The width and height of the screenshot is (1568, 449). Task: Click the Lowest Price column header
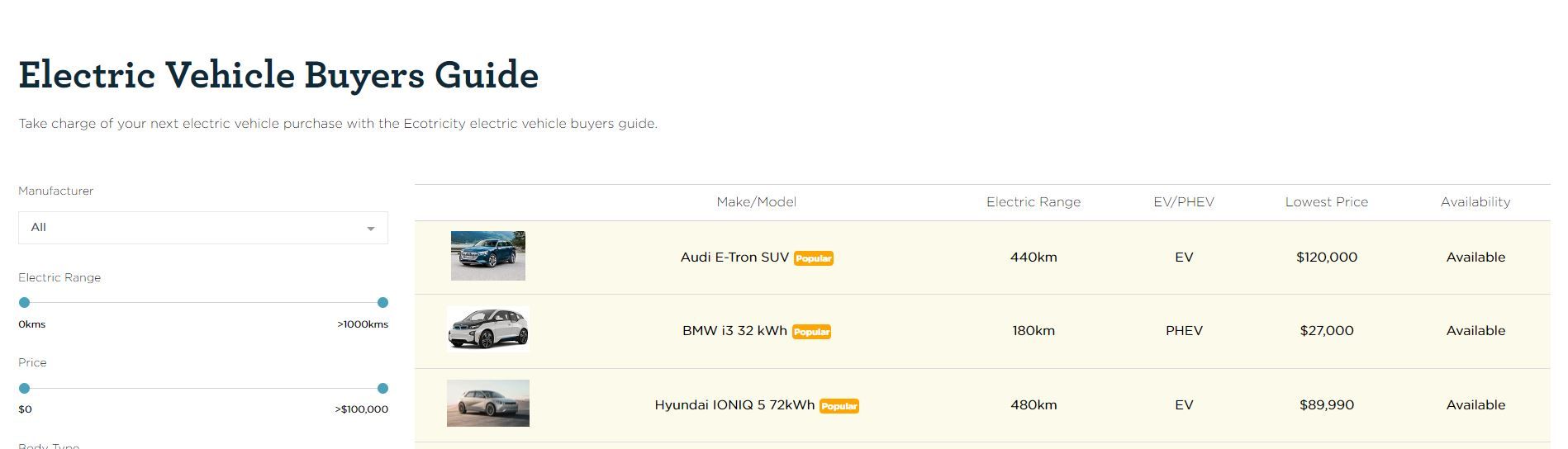point(1327,202)
